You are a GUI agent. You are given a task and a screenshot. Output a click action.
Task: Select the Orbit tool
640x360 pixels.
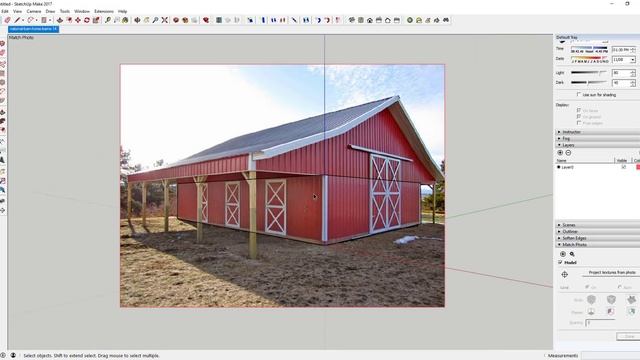(137, 20)
